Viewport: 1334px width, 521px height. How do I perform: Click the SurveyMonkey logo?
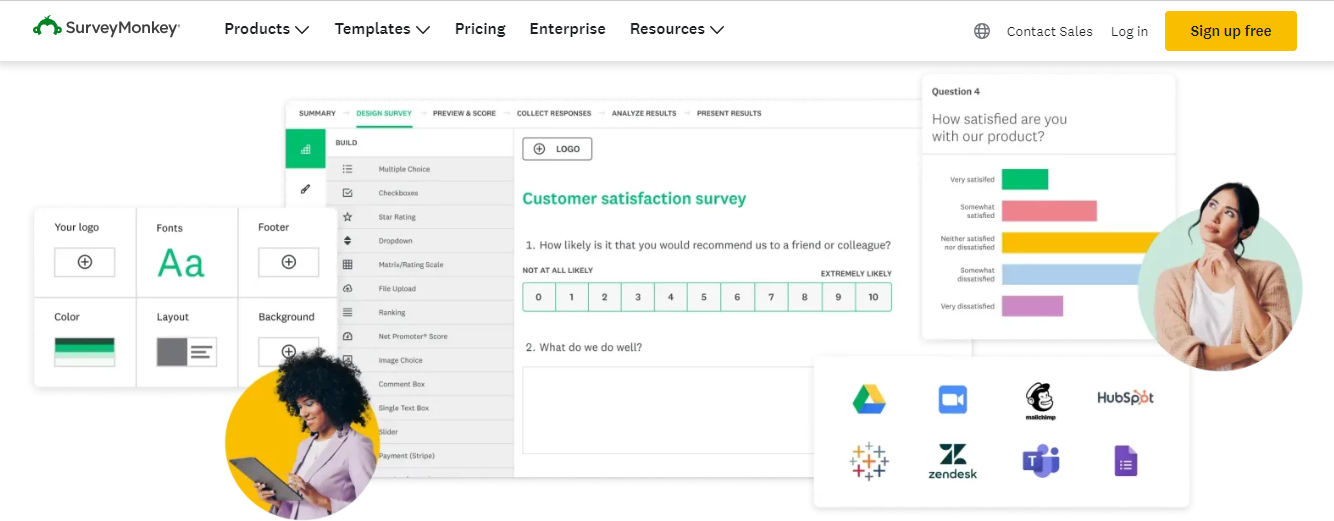pos(106,27)
